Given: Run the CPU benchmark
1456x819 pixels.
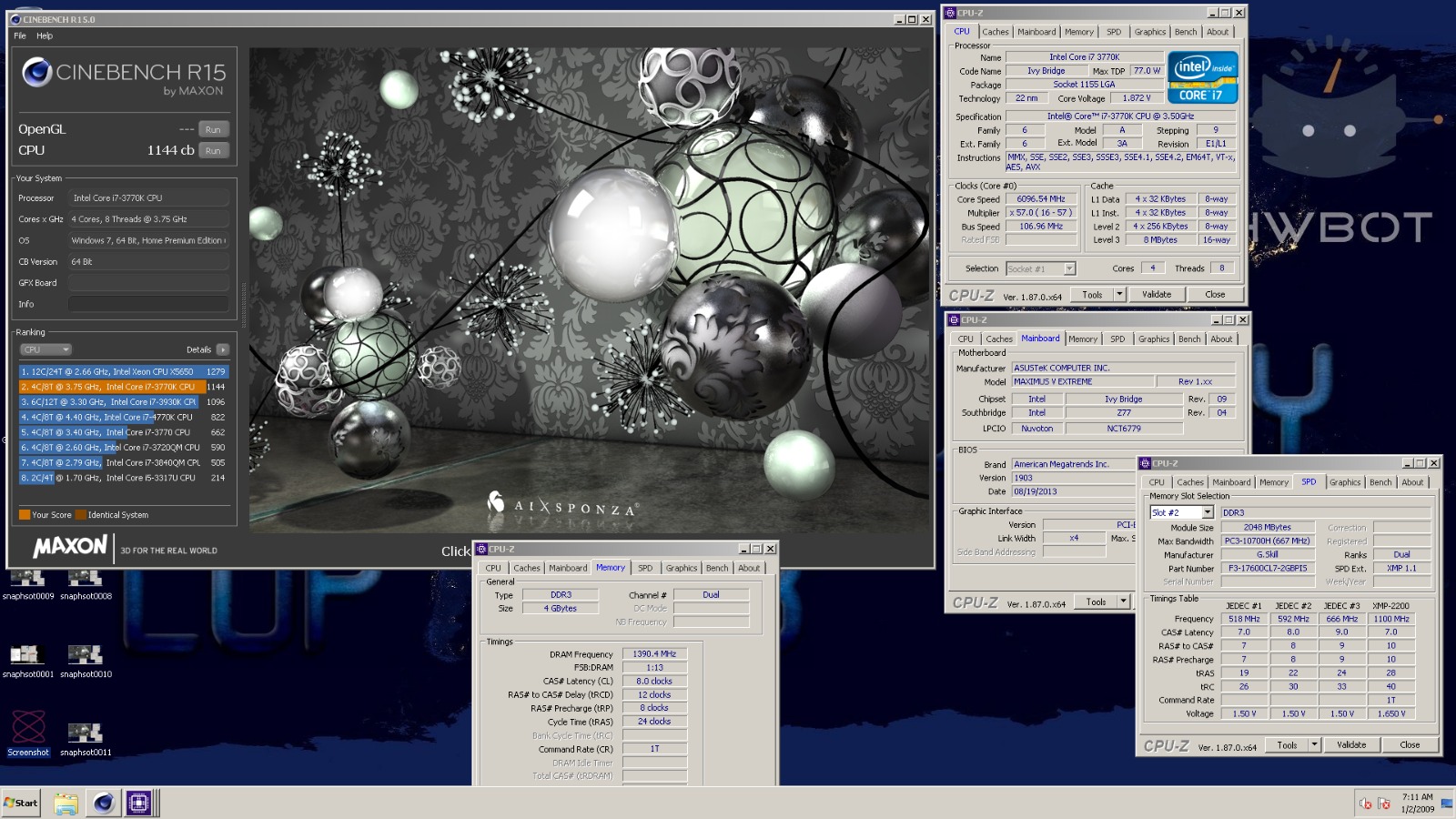Looking at the screenshot, I should tap(213, 150).
